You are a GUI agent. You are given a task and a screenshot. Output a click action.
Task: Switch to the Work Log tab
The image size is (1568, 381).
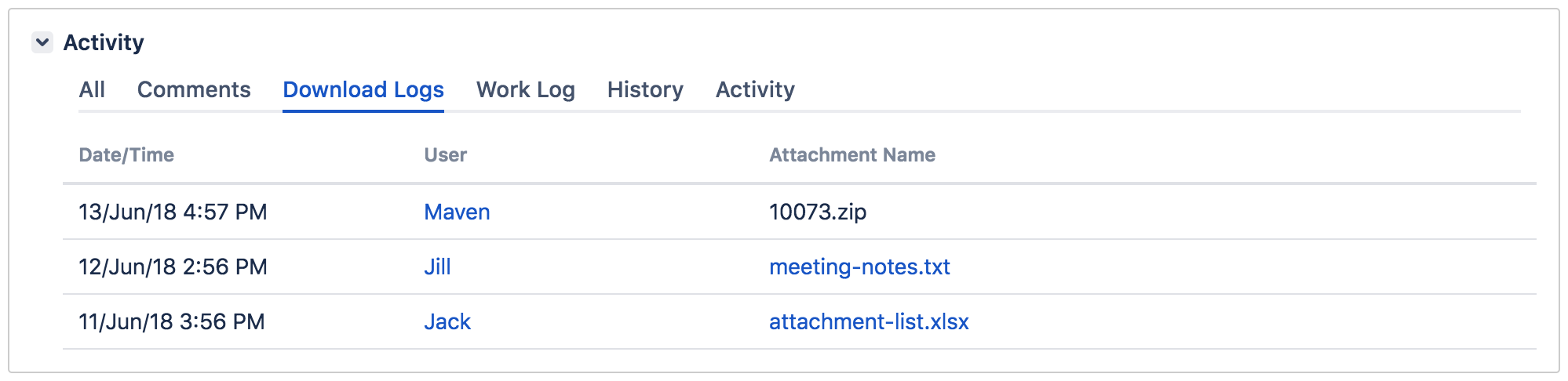pyautogui.click(x=525, y=90)
